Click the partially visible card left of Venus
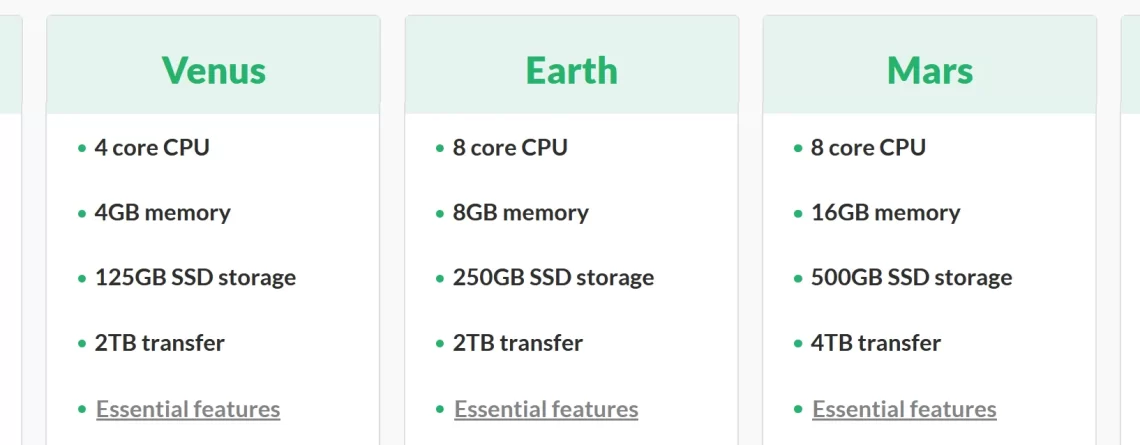This screenshot has width=1140, height=445. (x=11, y=230)
